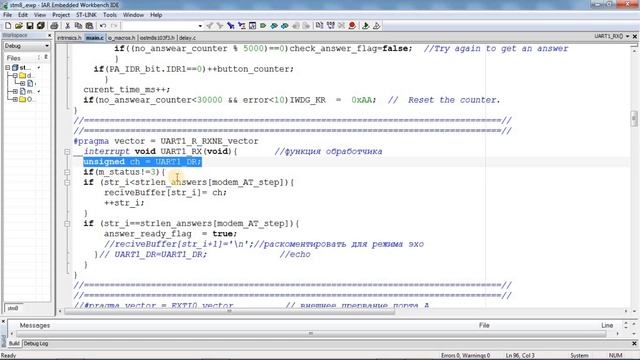
Task: Open the ST-LINK menu
Action: (x=86, y=15)
